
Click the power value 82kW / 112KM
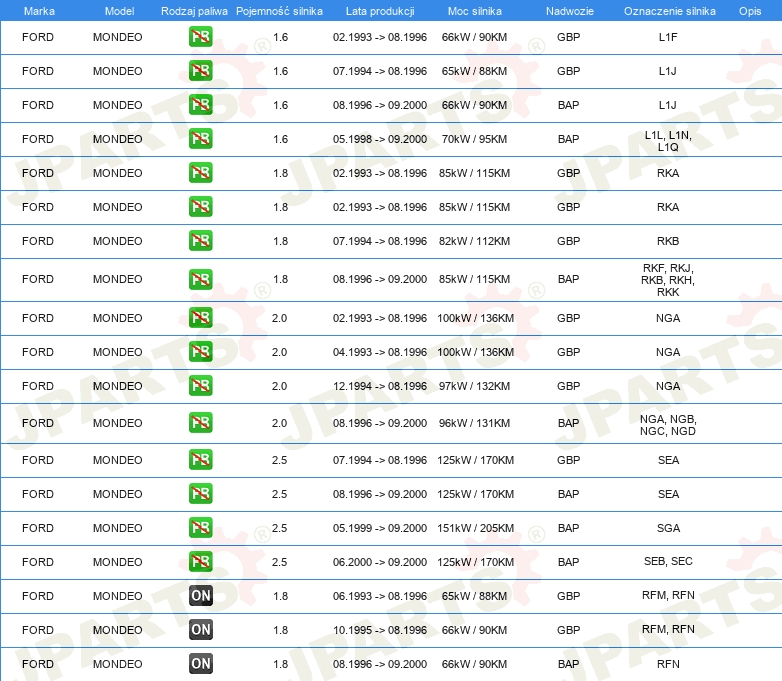tap(474, 241)
